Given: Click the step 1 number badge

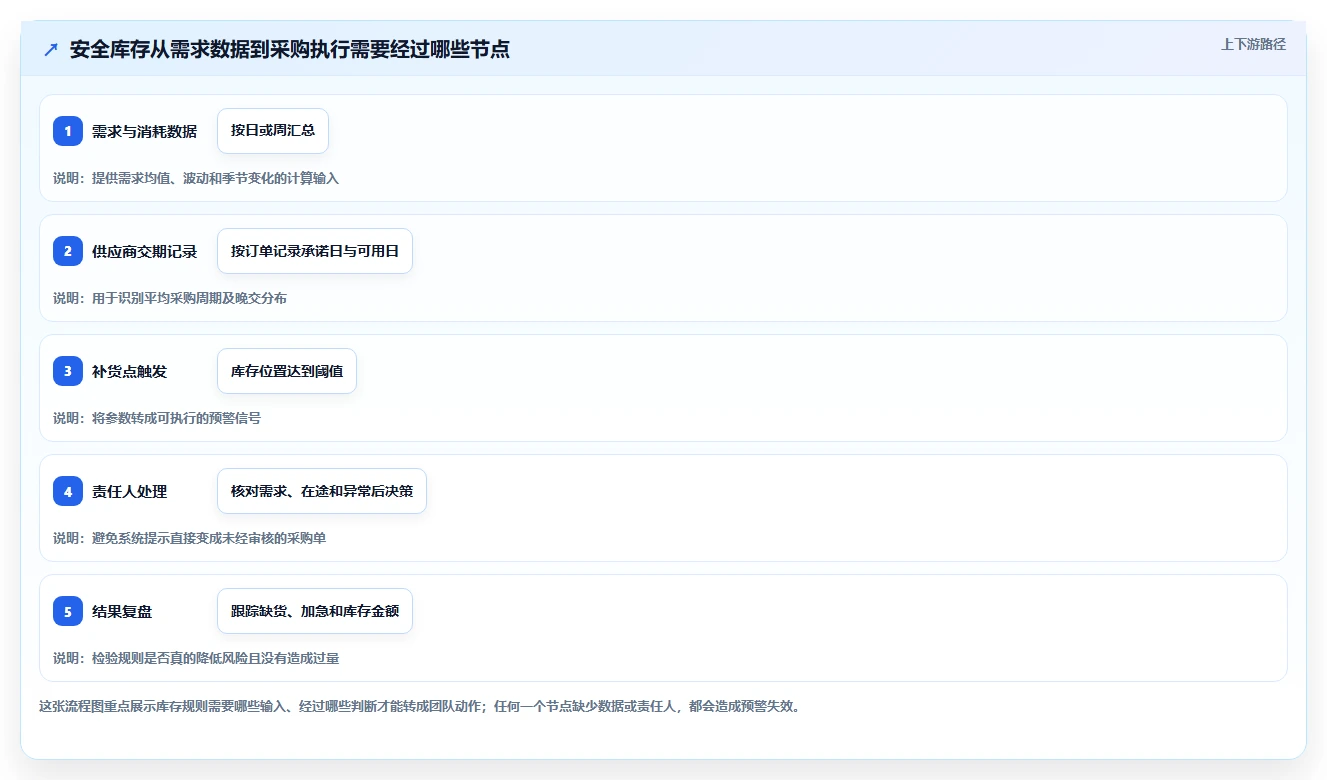Looking at the screenshot, I should [x=68, y=131].
